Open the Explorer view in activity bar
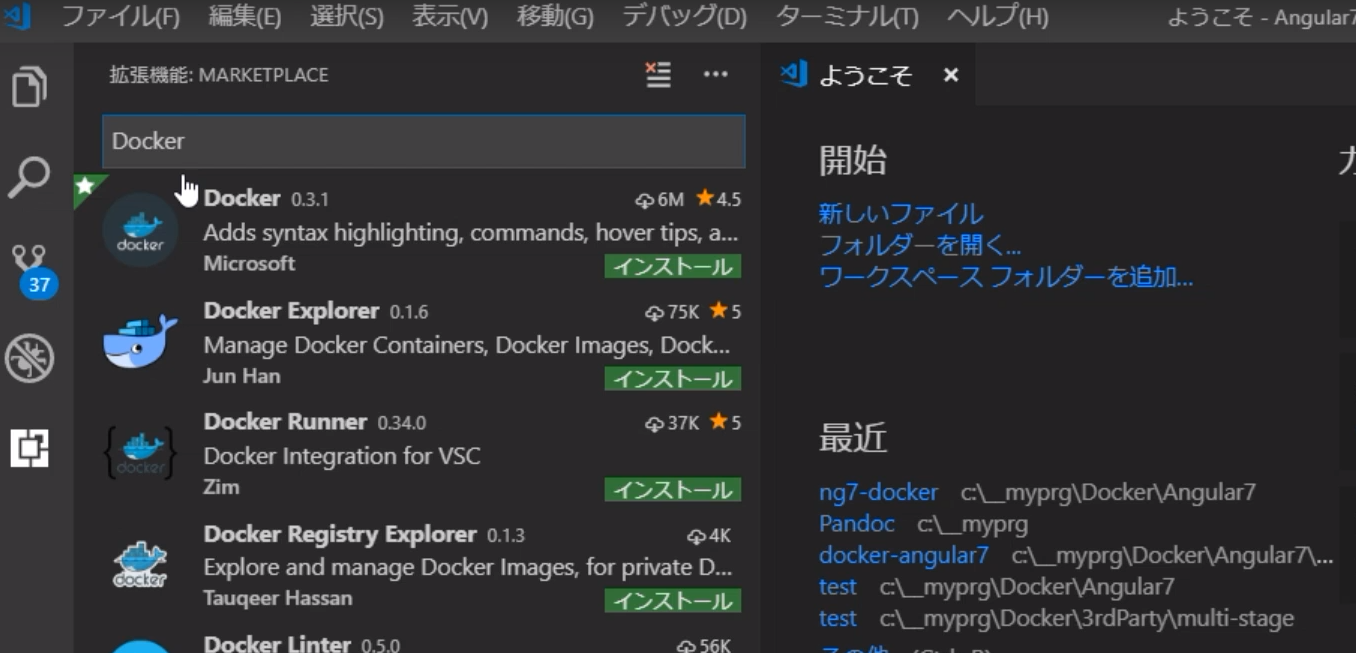The height and width of the screenshot is (653, 1356). pyautogui.click(x=29, y=86)
